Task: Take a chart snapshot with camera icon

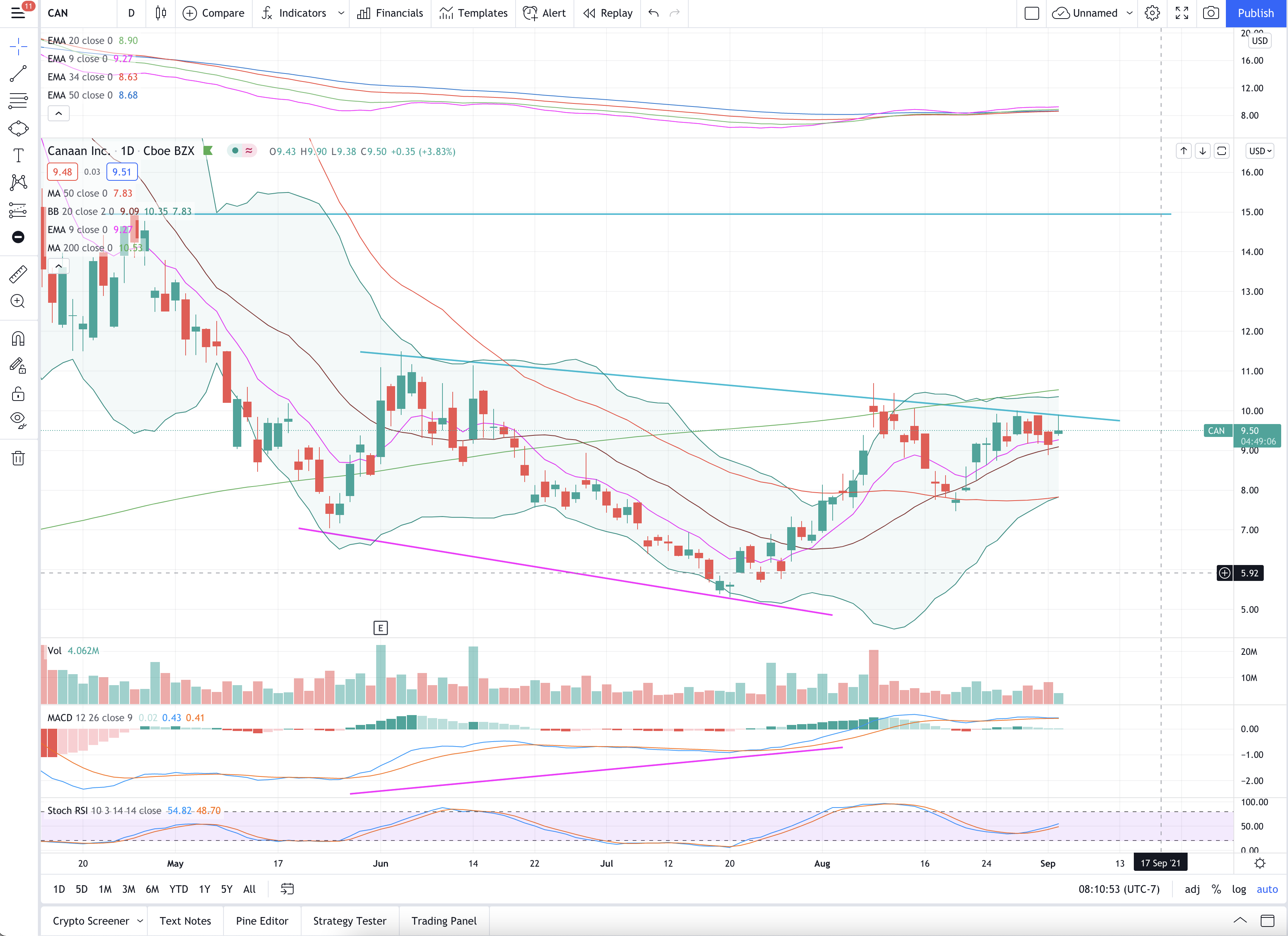Action: point(1211,13)
